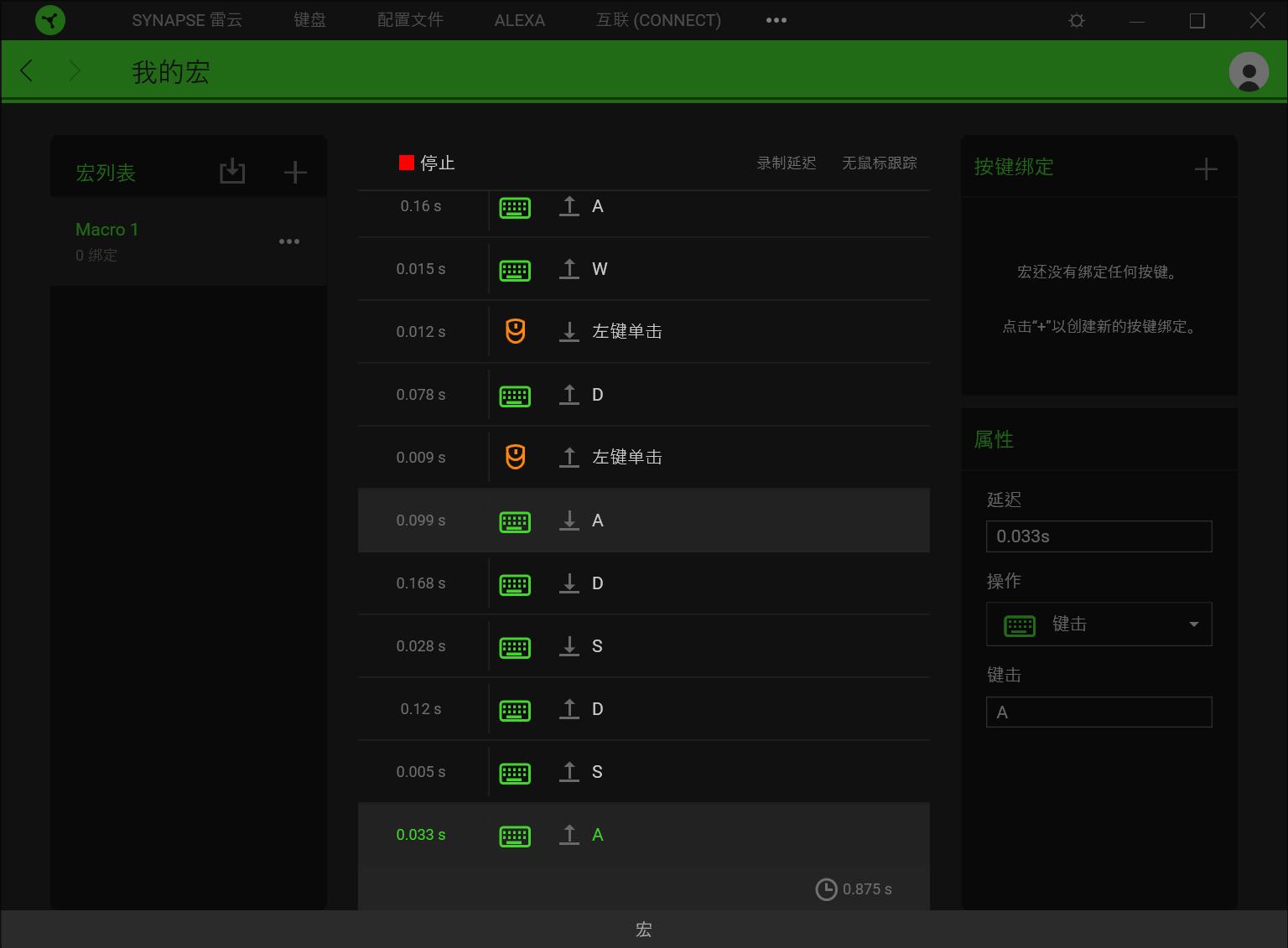
Task: Select the highlighted A key-down event row
Action: [x=644, y=521]
